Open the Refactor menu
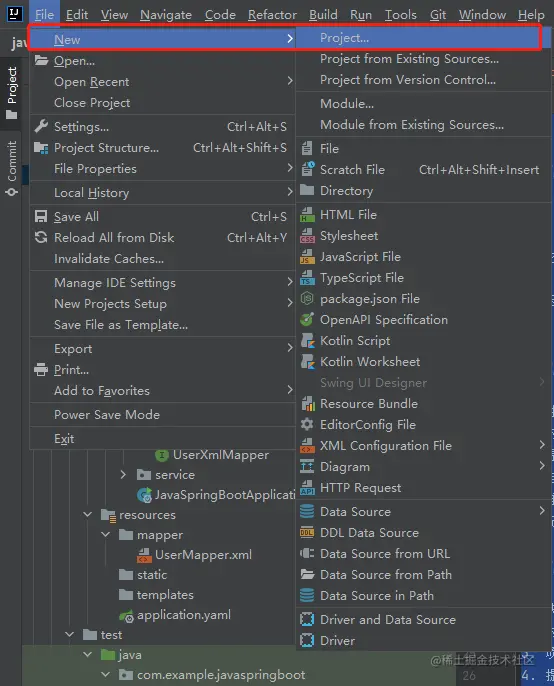The width and height of the screenshot is (554, 686). click(x=272, y=15)
